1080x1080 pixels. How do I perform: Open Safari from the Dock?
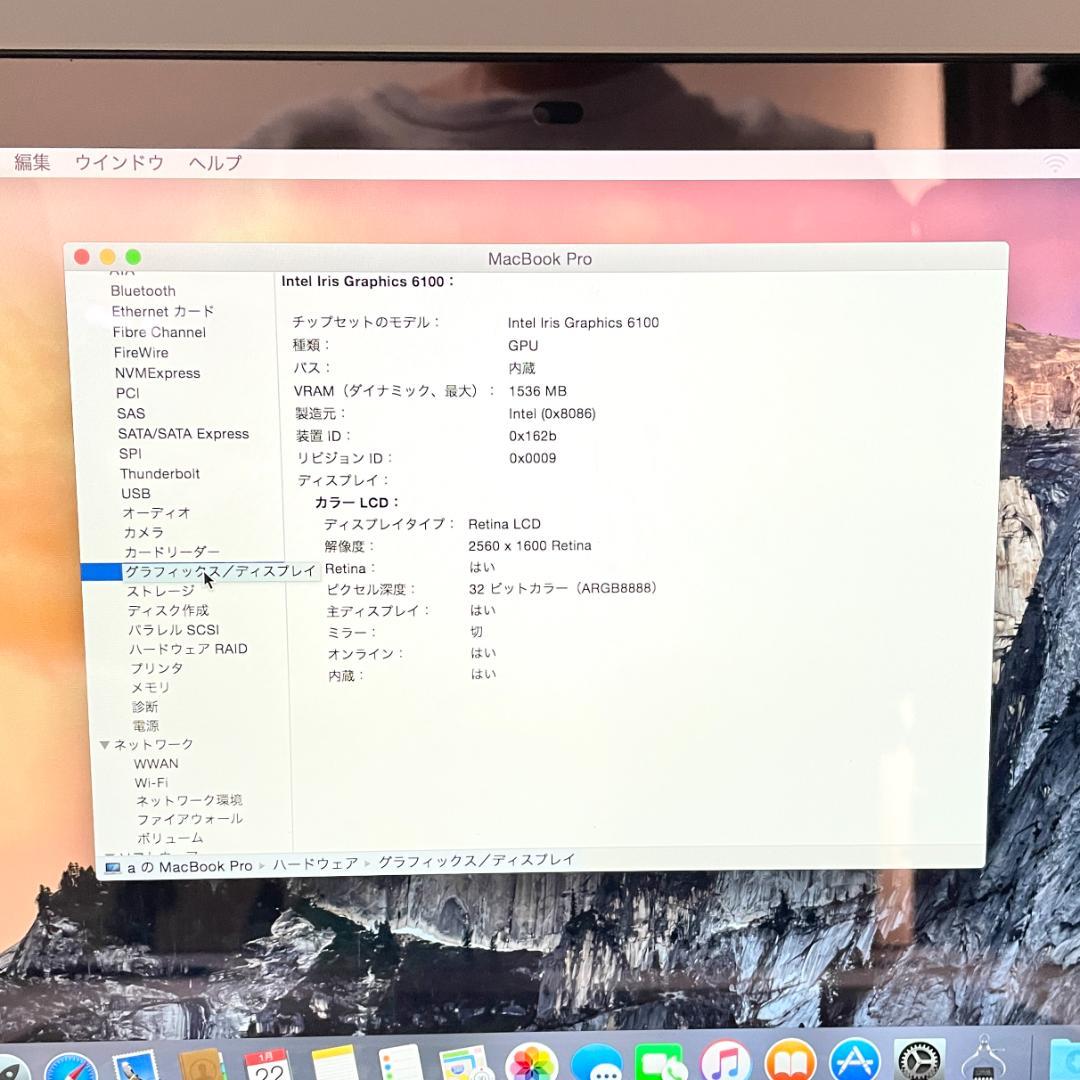68,1068
